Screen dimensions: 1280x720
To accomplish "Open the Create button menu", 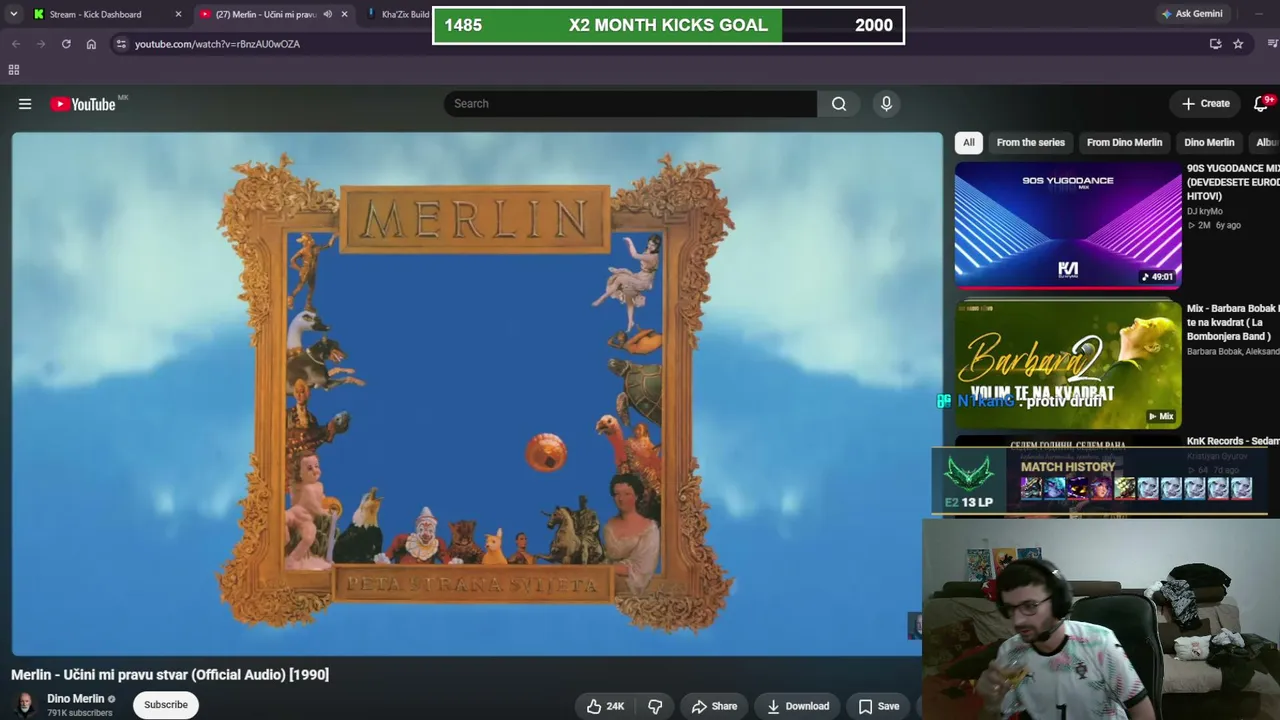I will (1205, 104).
